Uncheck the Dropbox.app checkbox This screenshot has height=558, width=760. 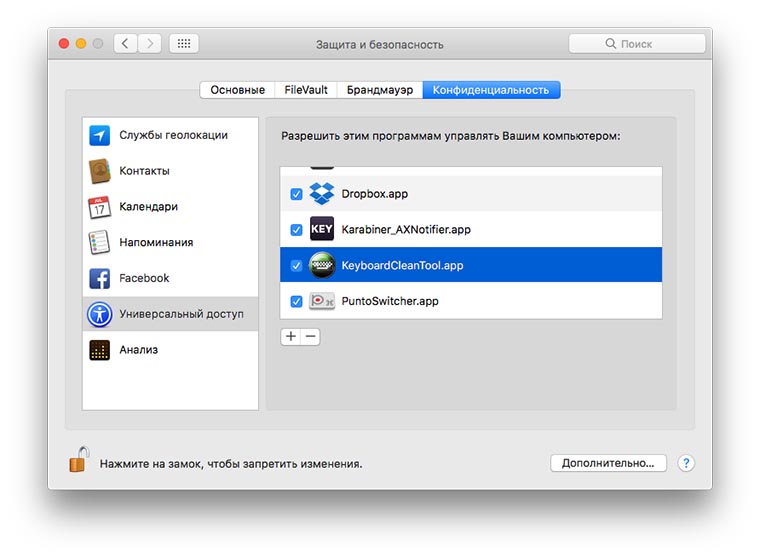[296, 194]
